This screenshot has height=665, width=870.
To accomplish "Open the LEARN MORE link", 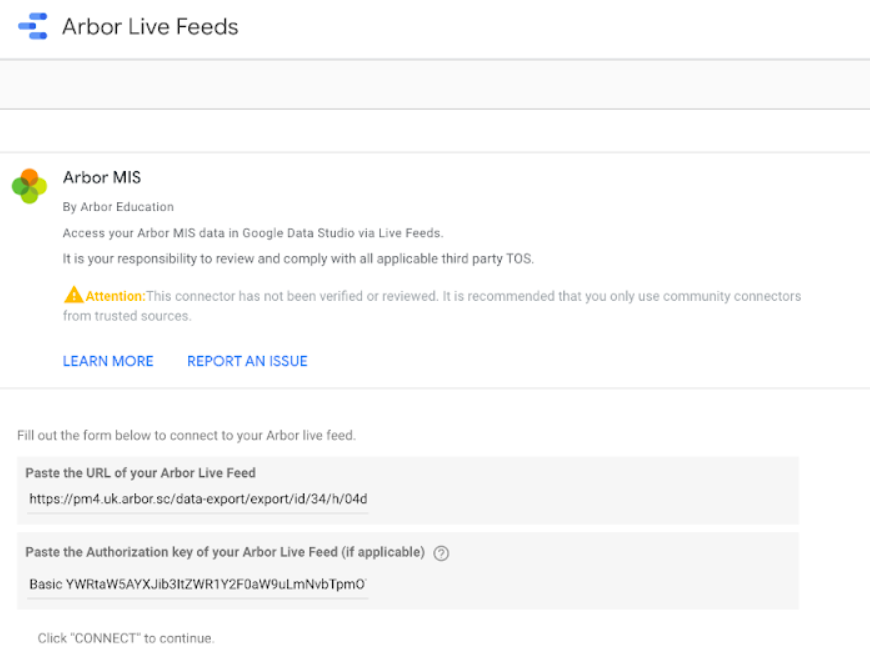I will click(108, 361).
